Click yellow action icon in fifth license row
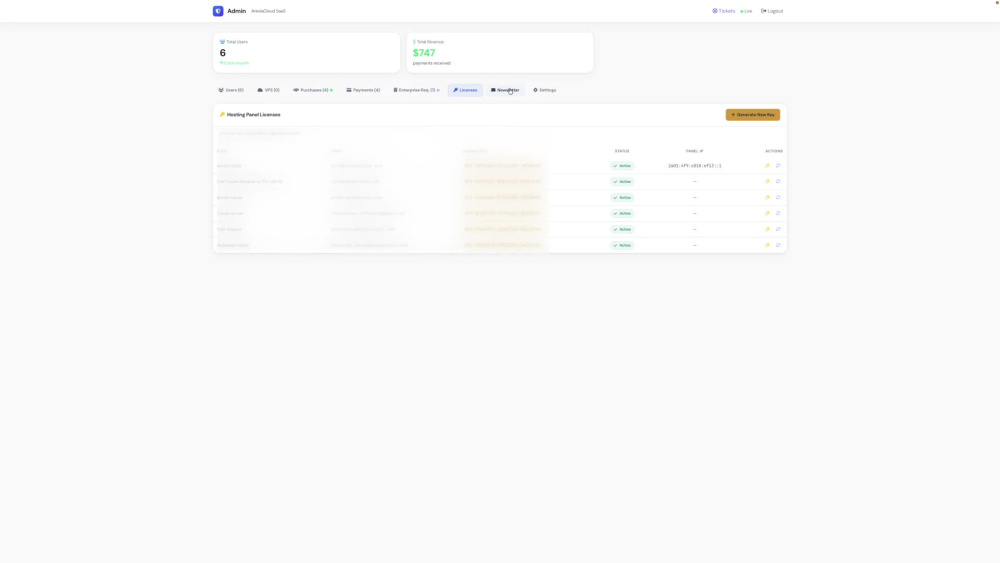Image resolution: width=1000 pixels, height=563 pixels. pyautogui.click(x=767, y=230)
